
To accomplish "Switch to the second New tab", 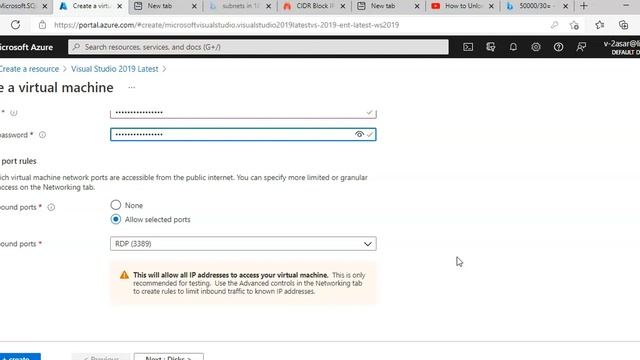I will [389, 6].
